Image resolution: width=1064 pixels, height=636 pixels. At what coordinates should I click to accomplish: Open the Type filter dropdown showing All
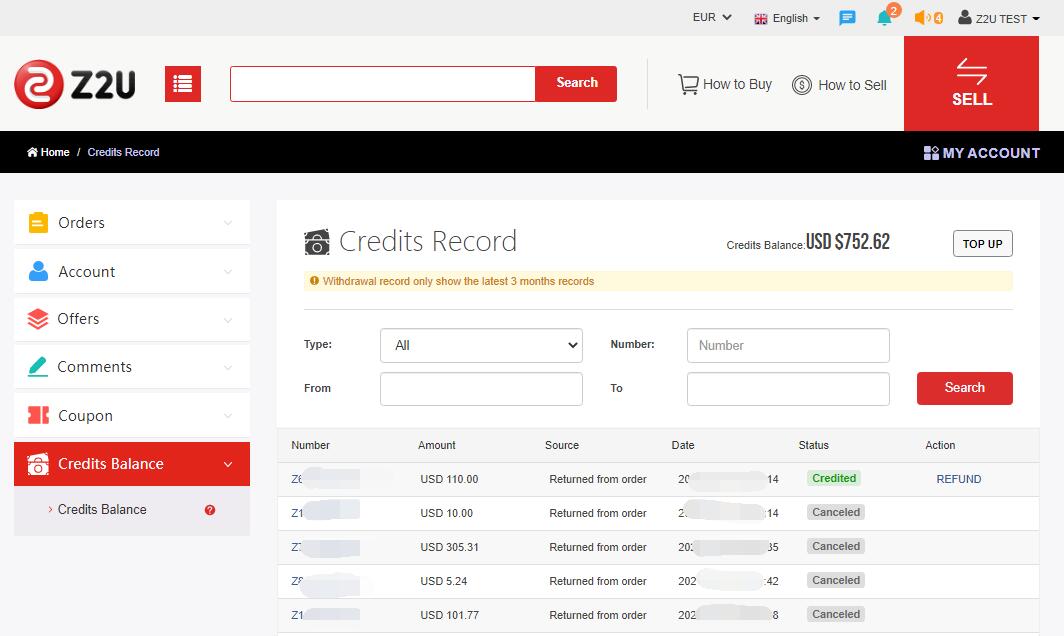pos(481,345)
